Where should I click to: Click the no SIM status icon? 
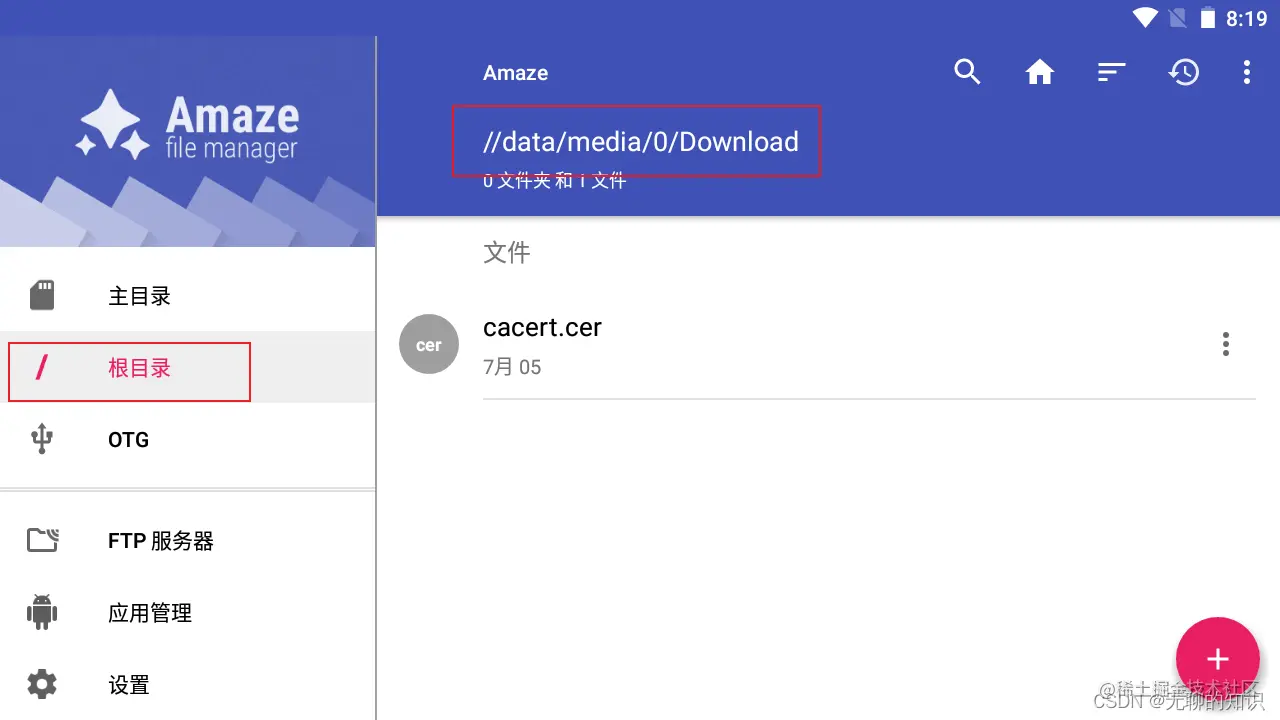tap(1178, 18)
